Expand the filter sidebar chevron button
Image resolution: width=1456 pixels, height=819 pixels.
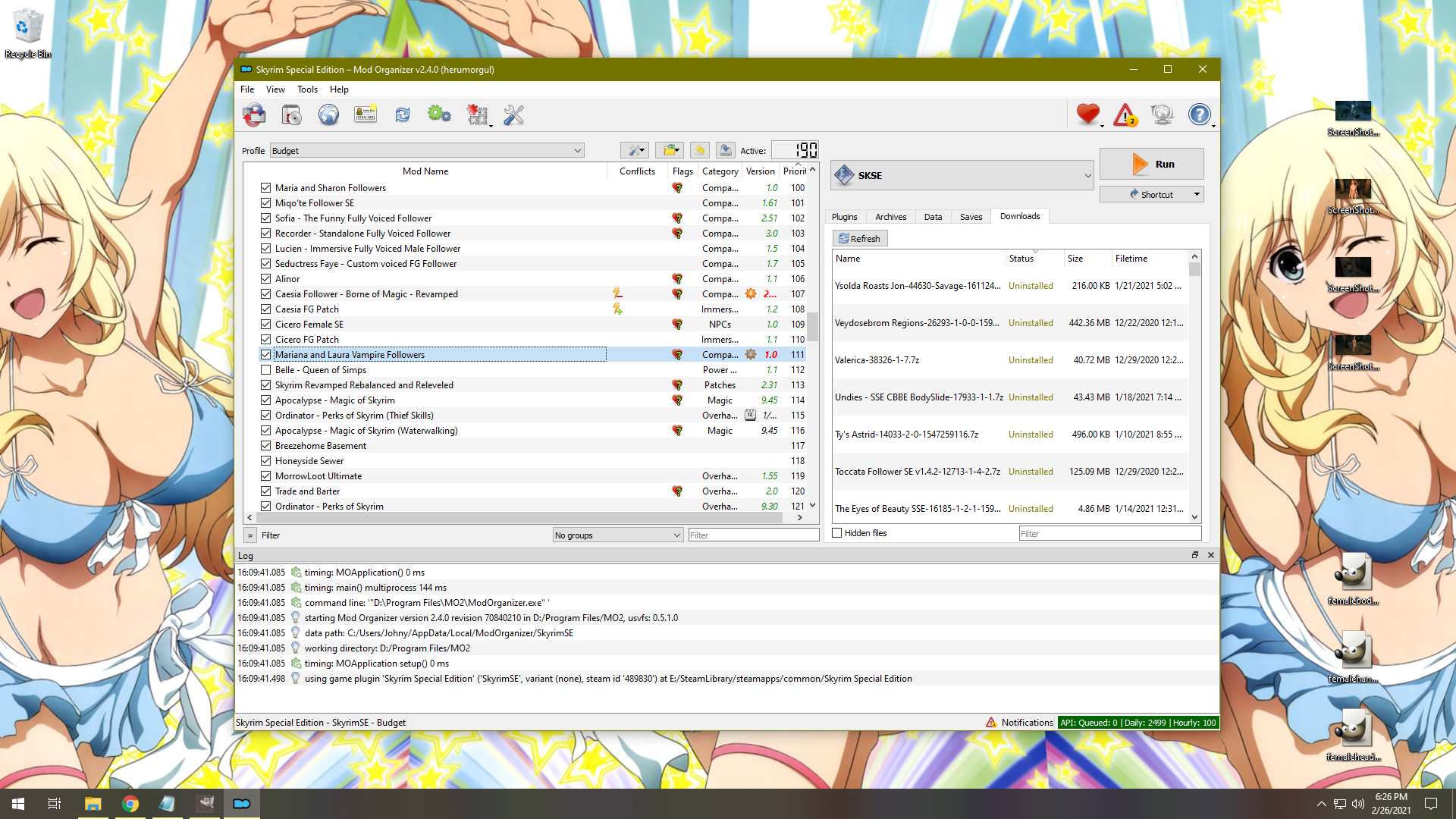coord(250,535)
